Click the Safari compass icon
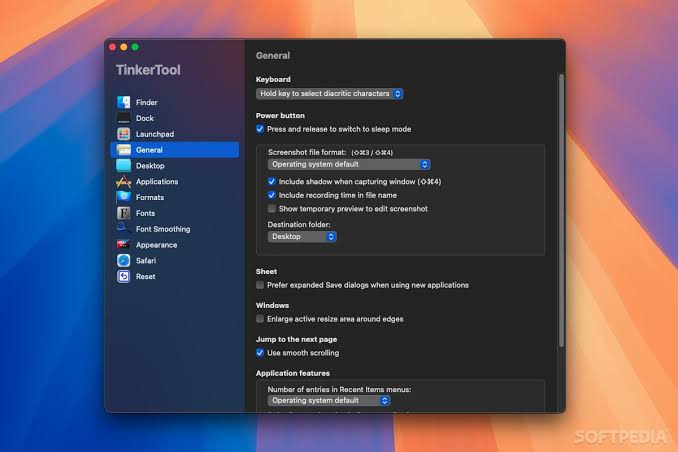The height and width of the screenshot is (452, 678). (x=124, y=260)
